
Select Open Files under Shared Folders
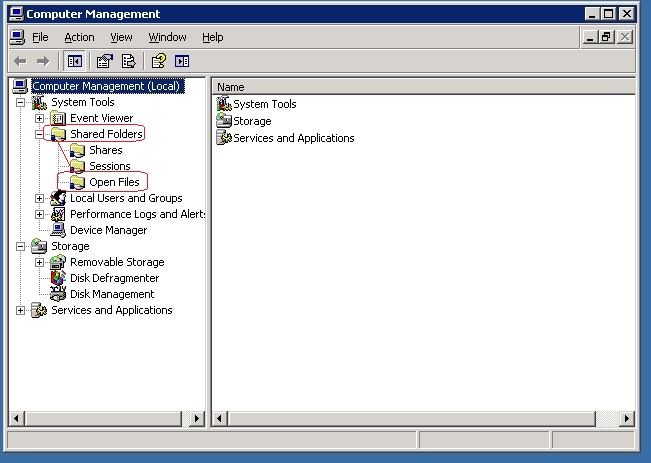(x=113, y=182)
